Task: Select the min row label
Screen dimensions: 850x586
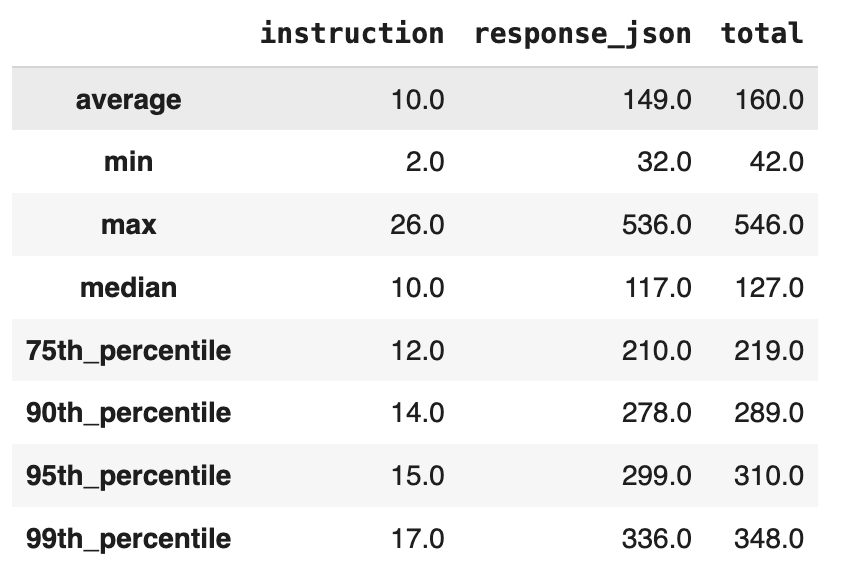Action: tap(128, 162)
